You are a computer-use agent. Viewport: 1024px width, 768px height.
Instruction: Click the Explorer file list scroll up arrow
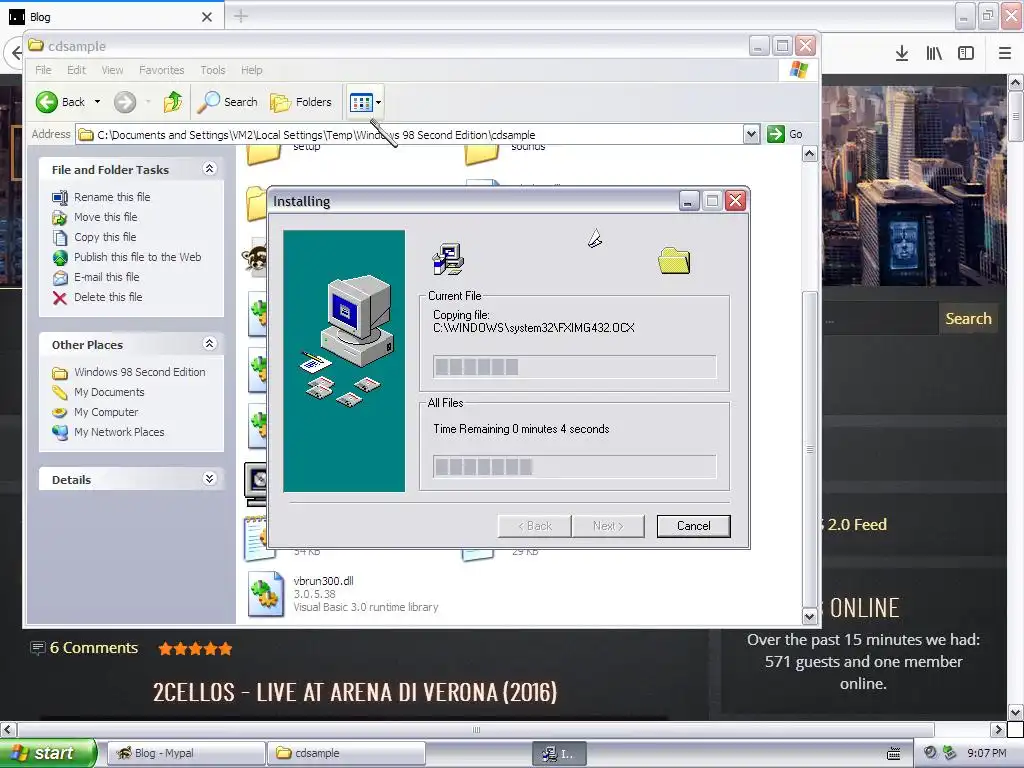[x=809, y=154]
